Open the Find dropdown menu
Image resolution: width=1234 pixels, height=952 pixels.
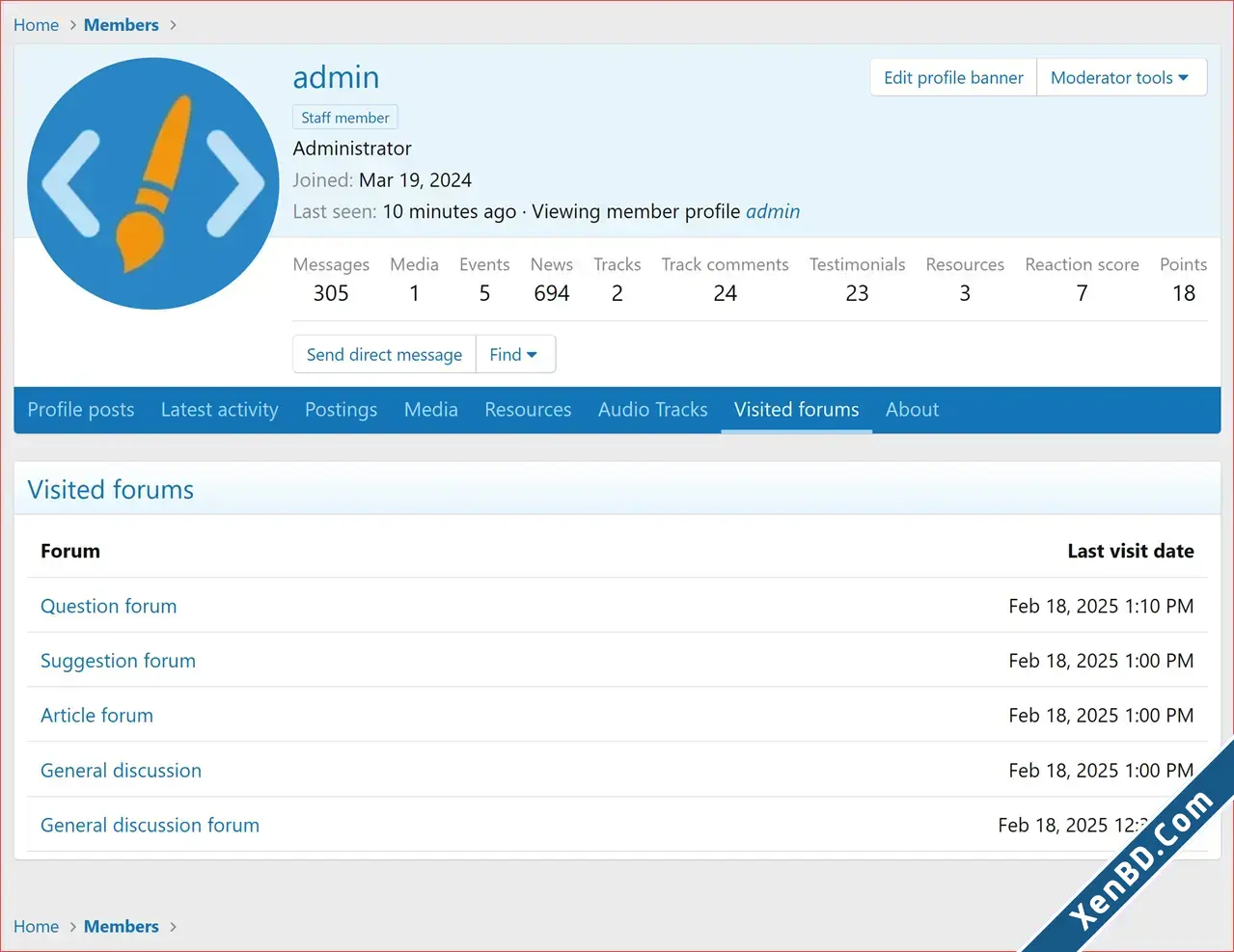click(x=515, y=355)
